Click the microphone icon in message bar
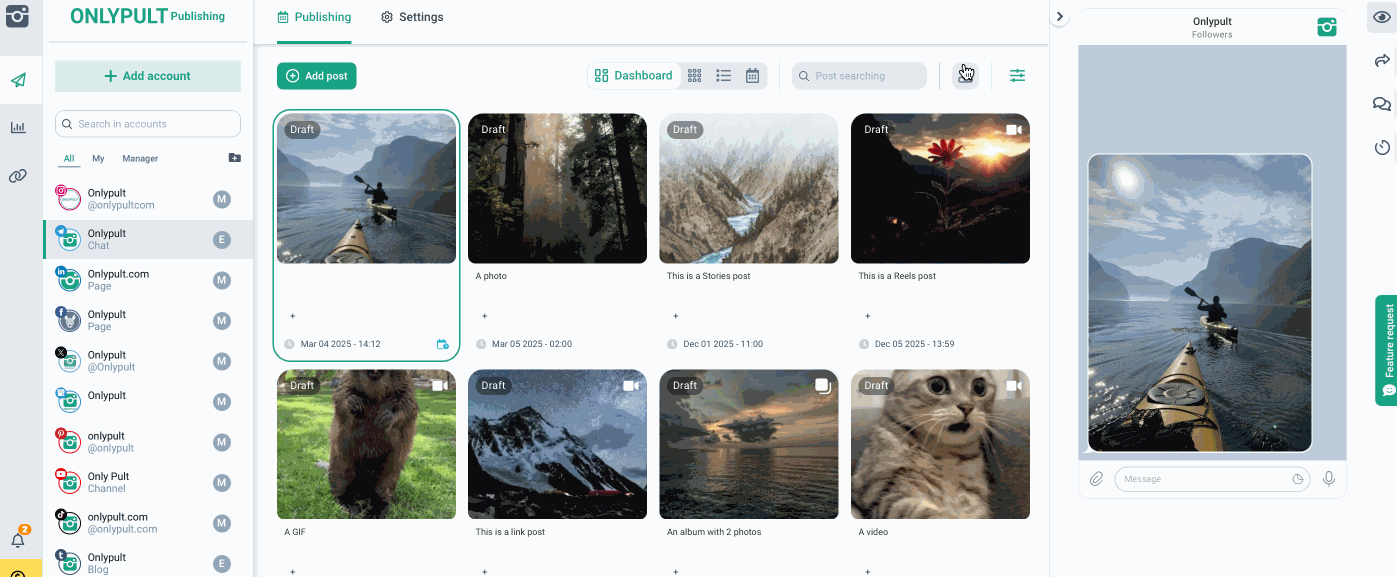 [x=1329, y=479]
